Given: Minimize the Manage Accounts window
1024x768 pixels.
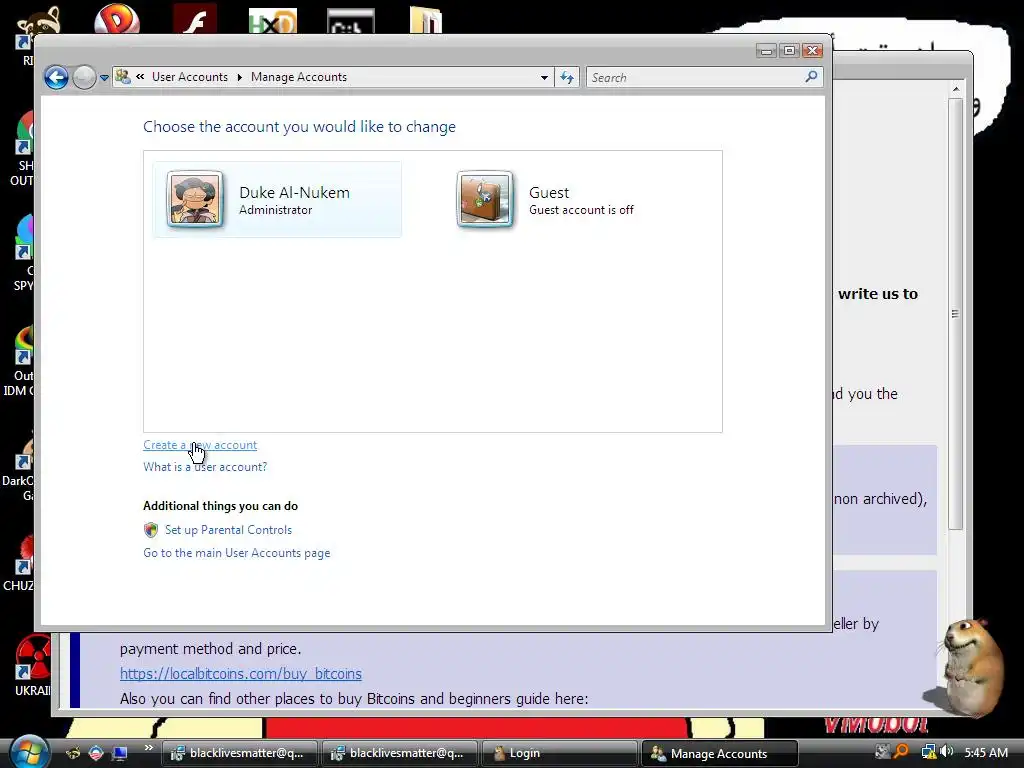Looking at the screenshot, I should [x=767, y=50].
